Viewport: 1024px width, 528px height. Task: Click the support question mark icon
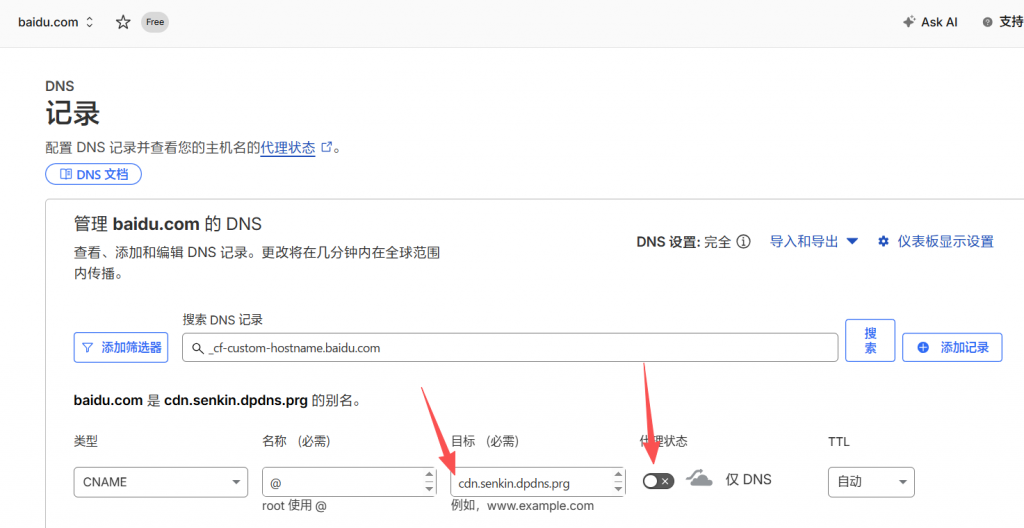coord(987,22)
